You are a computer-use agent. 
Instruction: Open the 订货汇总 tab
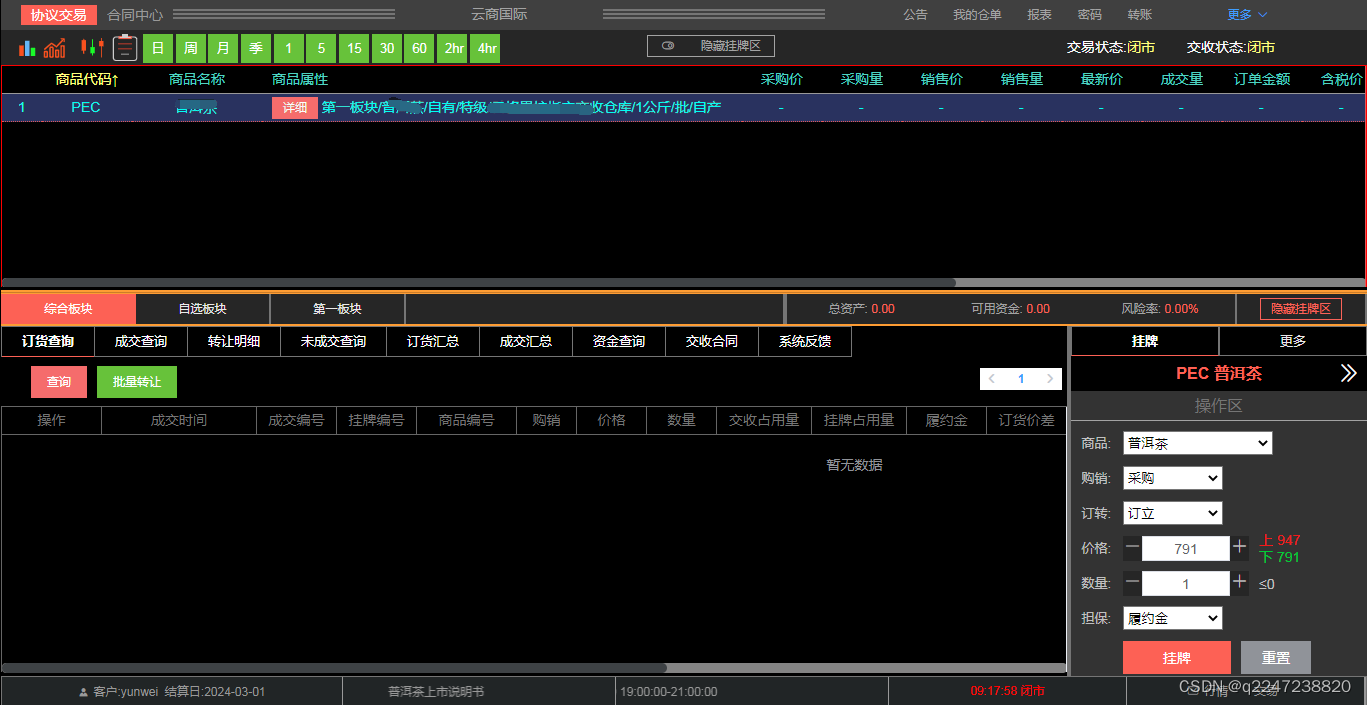click(433, 341)
